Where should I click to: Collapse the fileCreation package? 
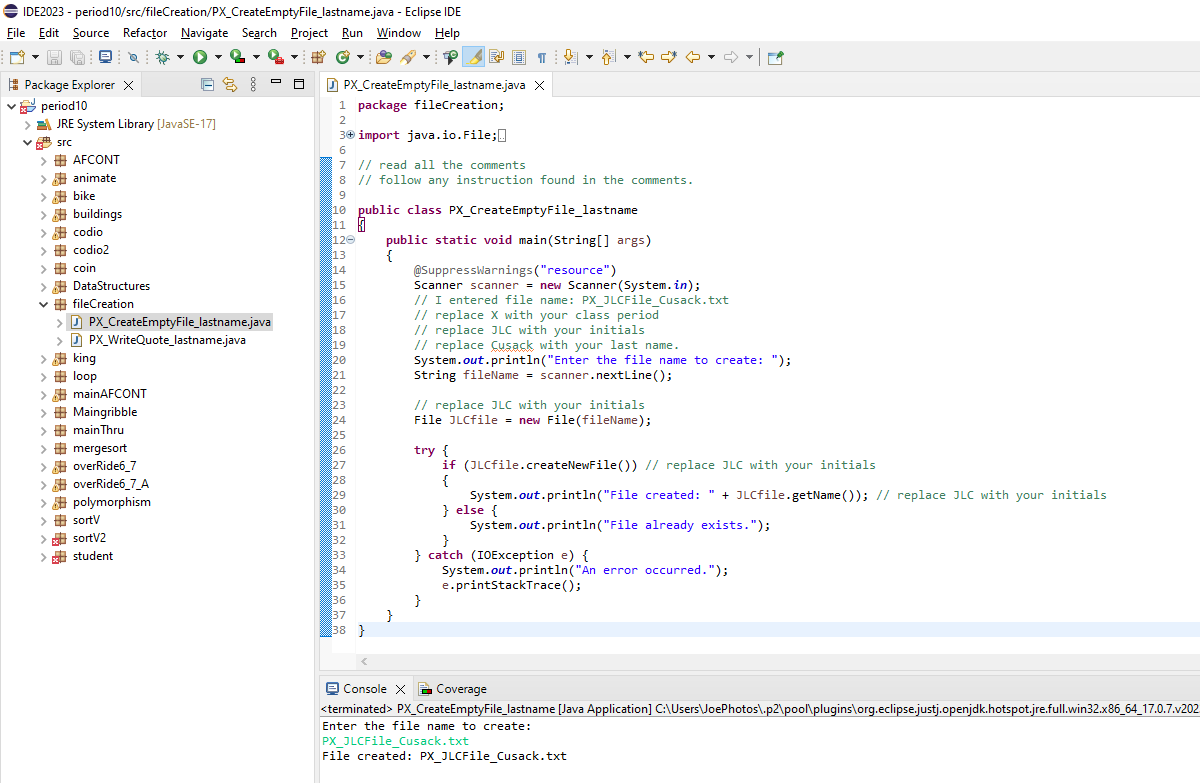(x=43, y=304)
